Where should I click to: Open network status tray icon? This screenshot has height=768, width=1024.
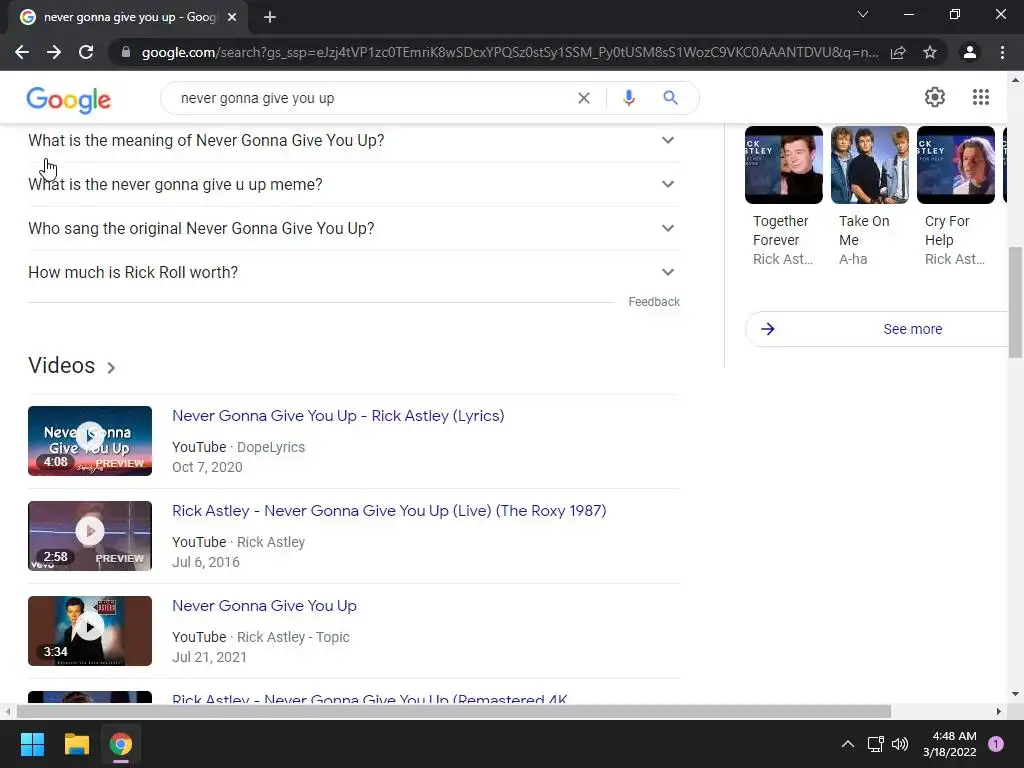[875, 744]
